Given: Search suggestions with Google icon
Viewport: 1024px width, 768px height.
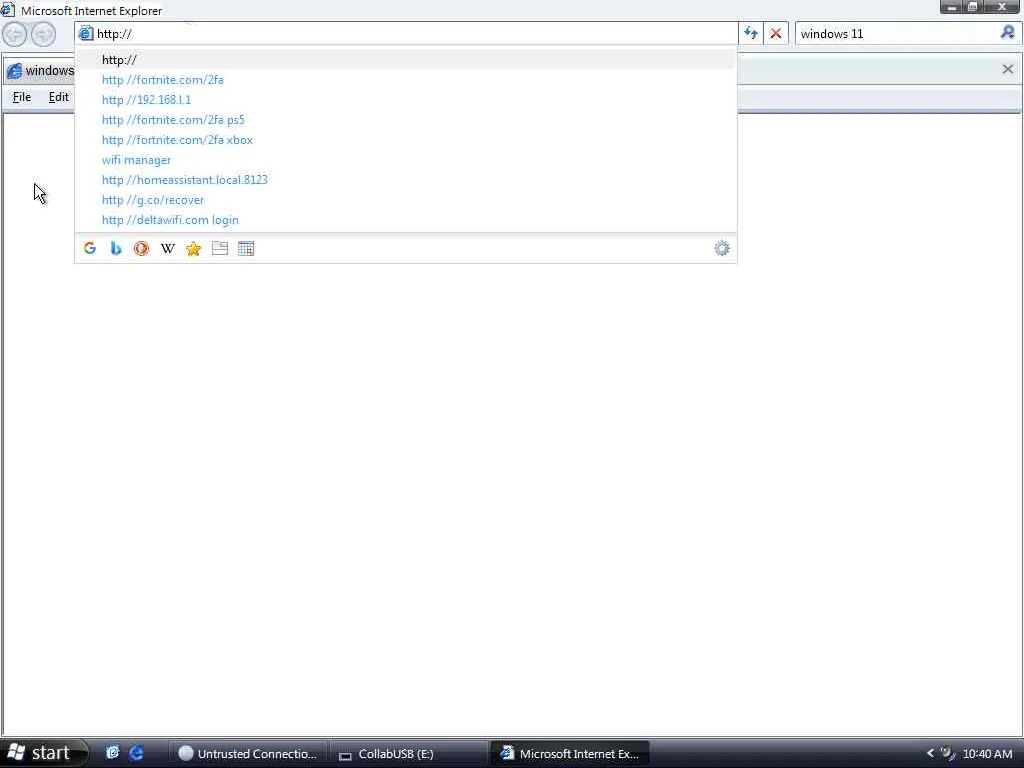Looking at the screenshot, I should click(90, 248).
